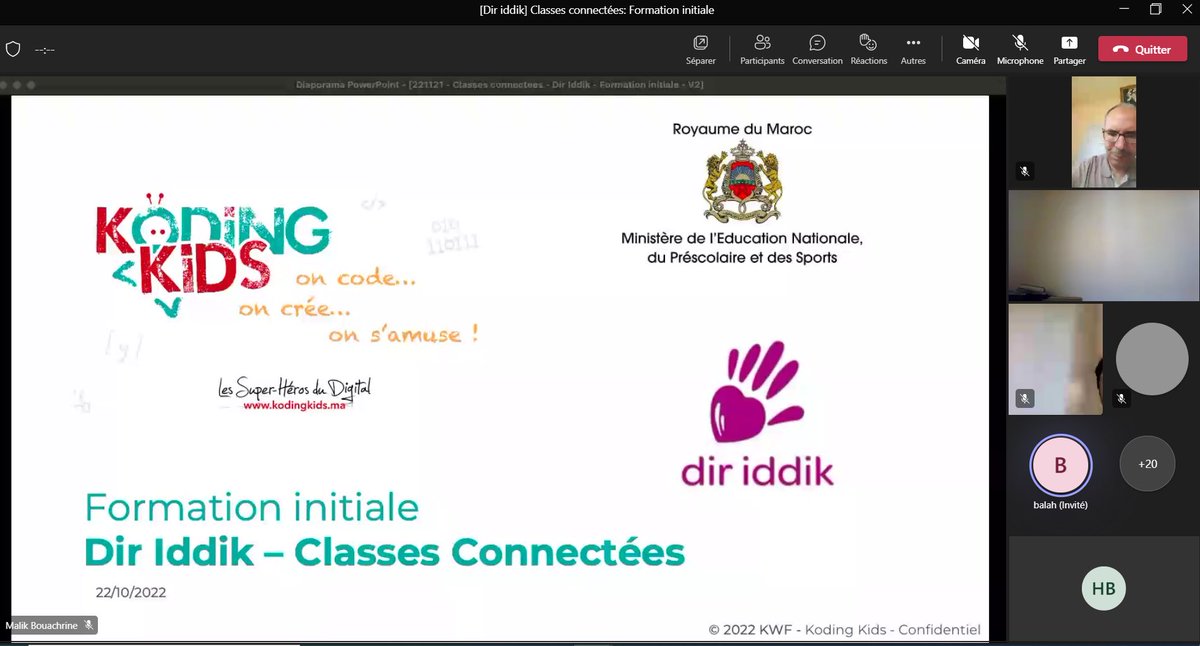Open the +20 additional participants
The image size is (1200, 646).
pos(1147,463)
